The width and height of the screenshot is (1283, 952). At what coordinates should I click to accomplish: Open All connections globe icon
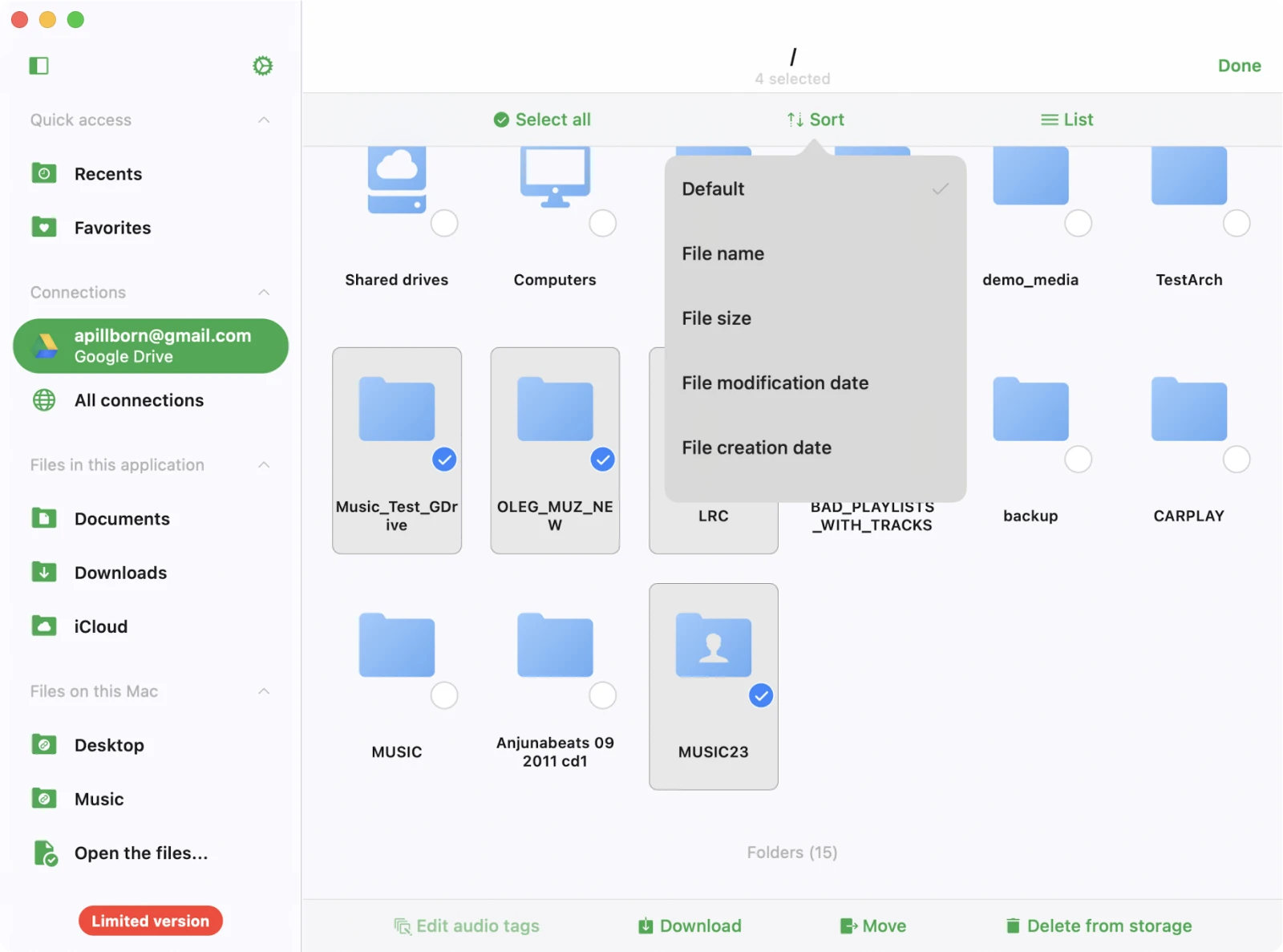coord(44,400)
